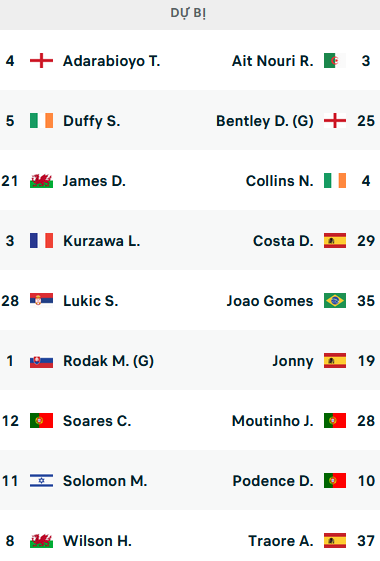Click the Spain flag next to Traore A.
This screenshot has height=561, width=380.
pyautogui.click(x=335, y=541)
